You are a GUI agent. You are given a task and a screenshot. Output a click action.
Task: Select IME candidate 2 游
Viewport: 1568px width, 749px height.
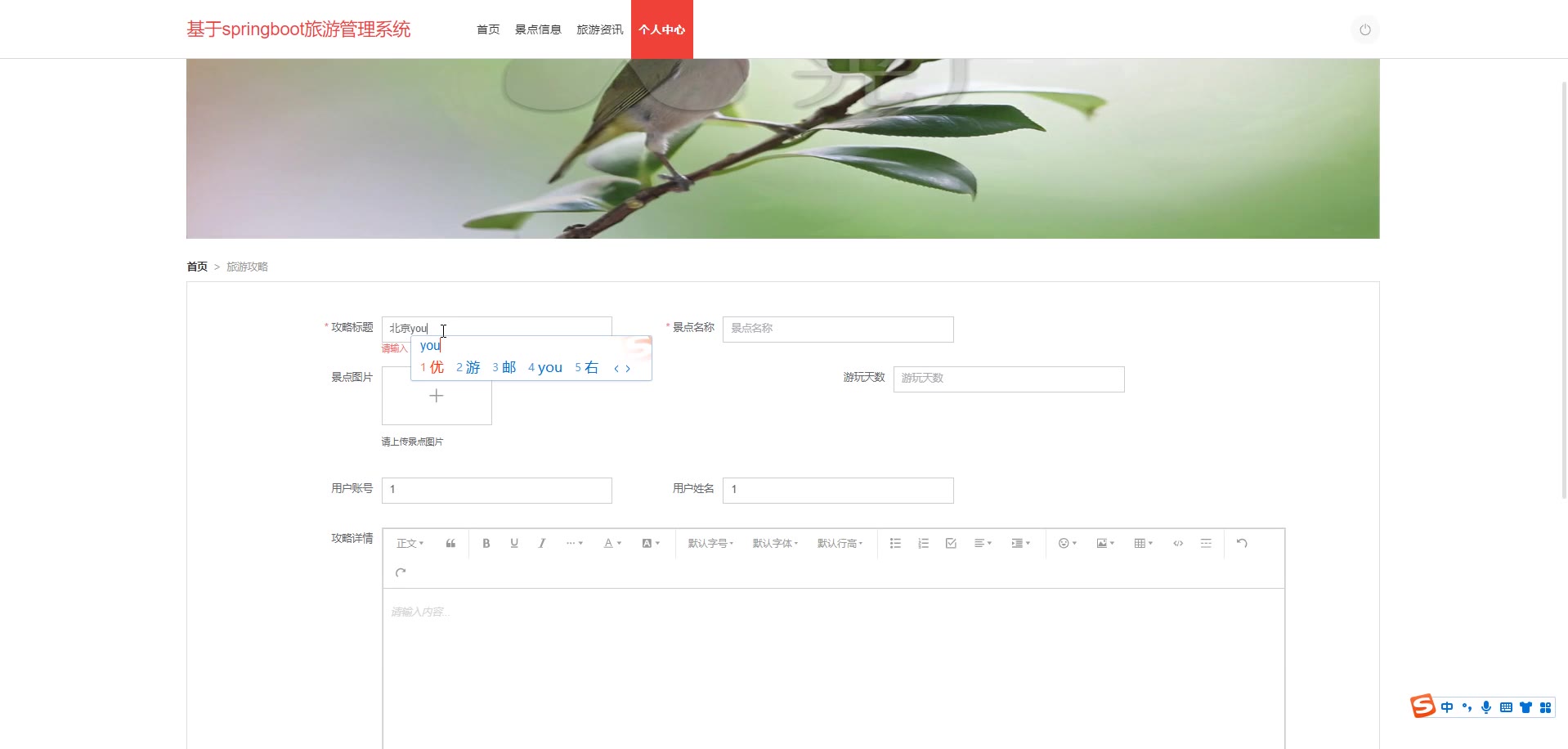point(468,368)
